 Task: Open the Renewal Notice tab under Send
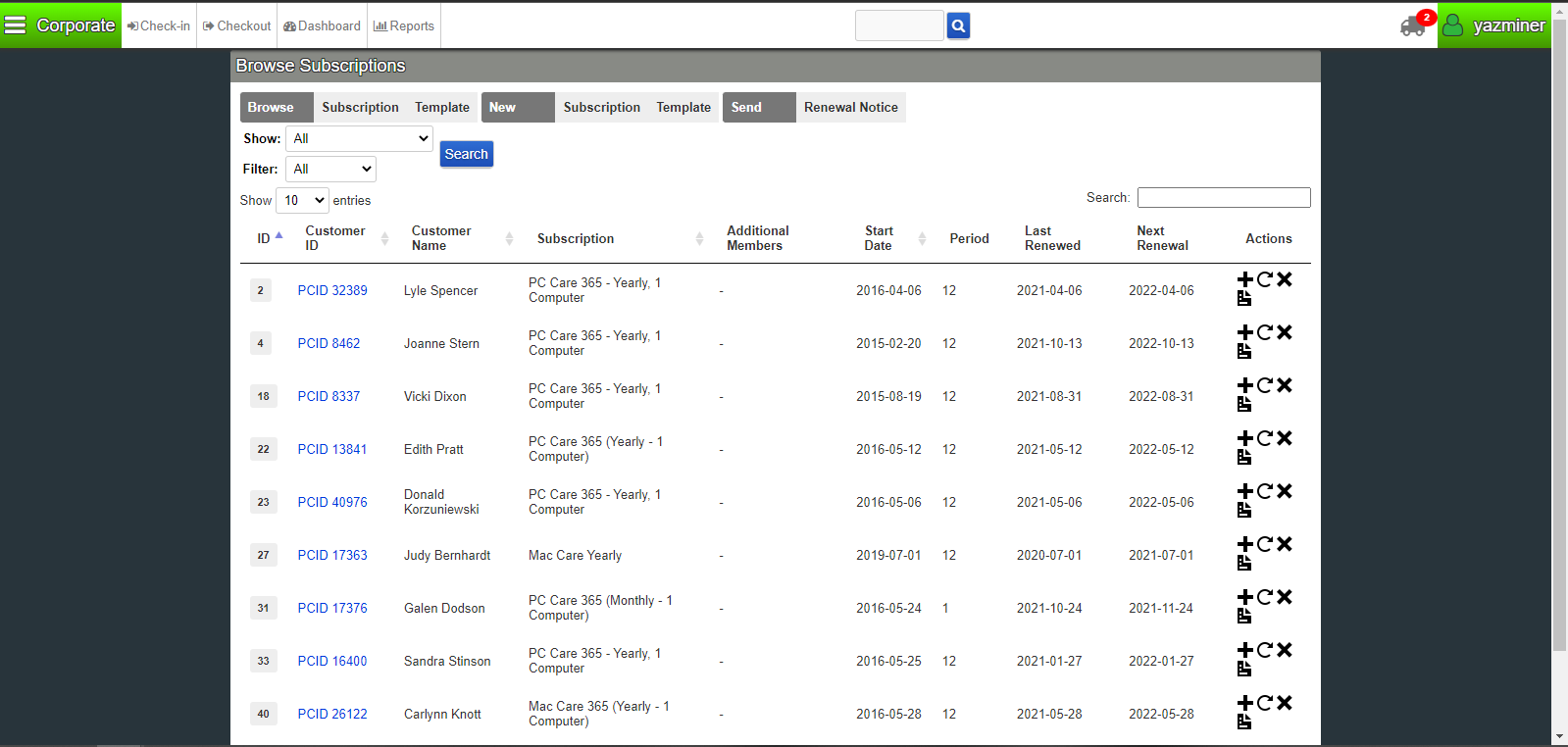(850, 108)
